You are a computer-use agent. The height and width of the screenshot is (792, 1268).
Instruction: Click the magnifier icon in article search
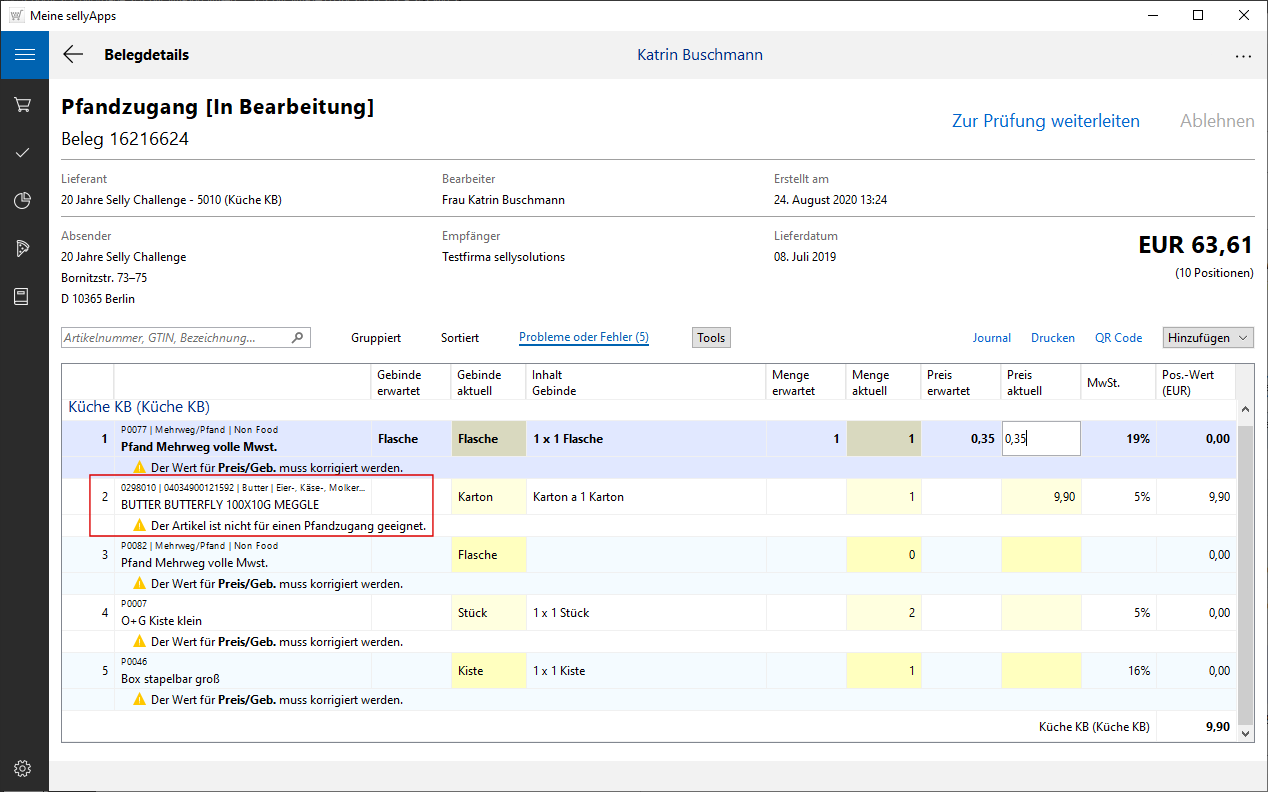tap(297, 338)
